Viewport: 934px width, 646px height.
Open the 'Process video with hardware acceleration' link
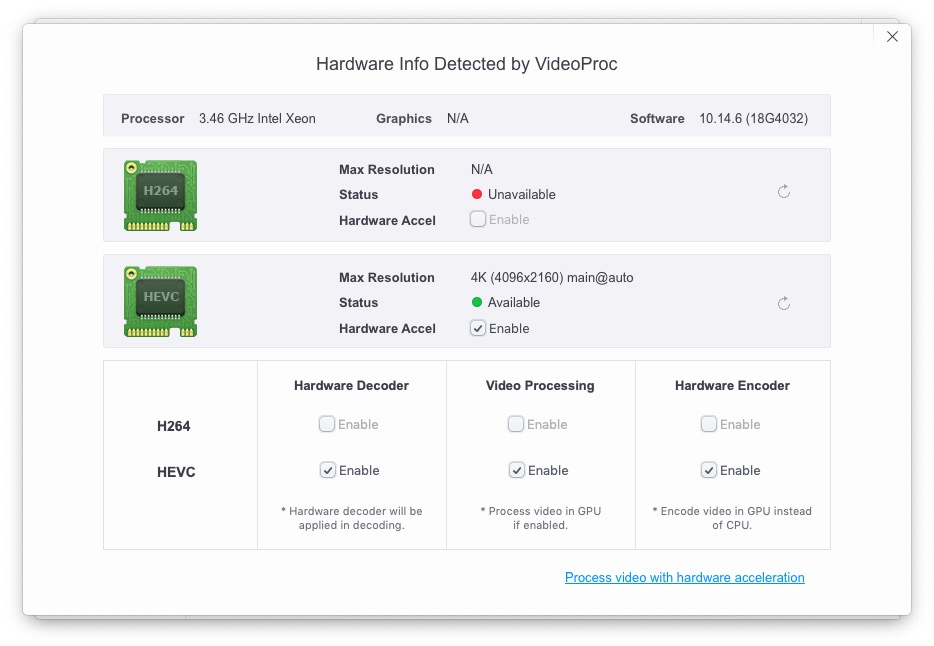tap(684, 577)
